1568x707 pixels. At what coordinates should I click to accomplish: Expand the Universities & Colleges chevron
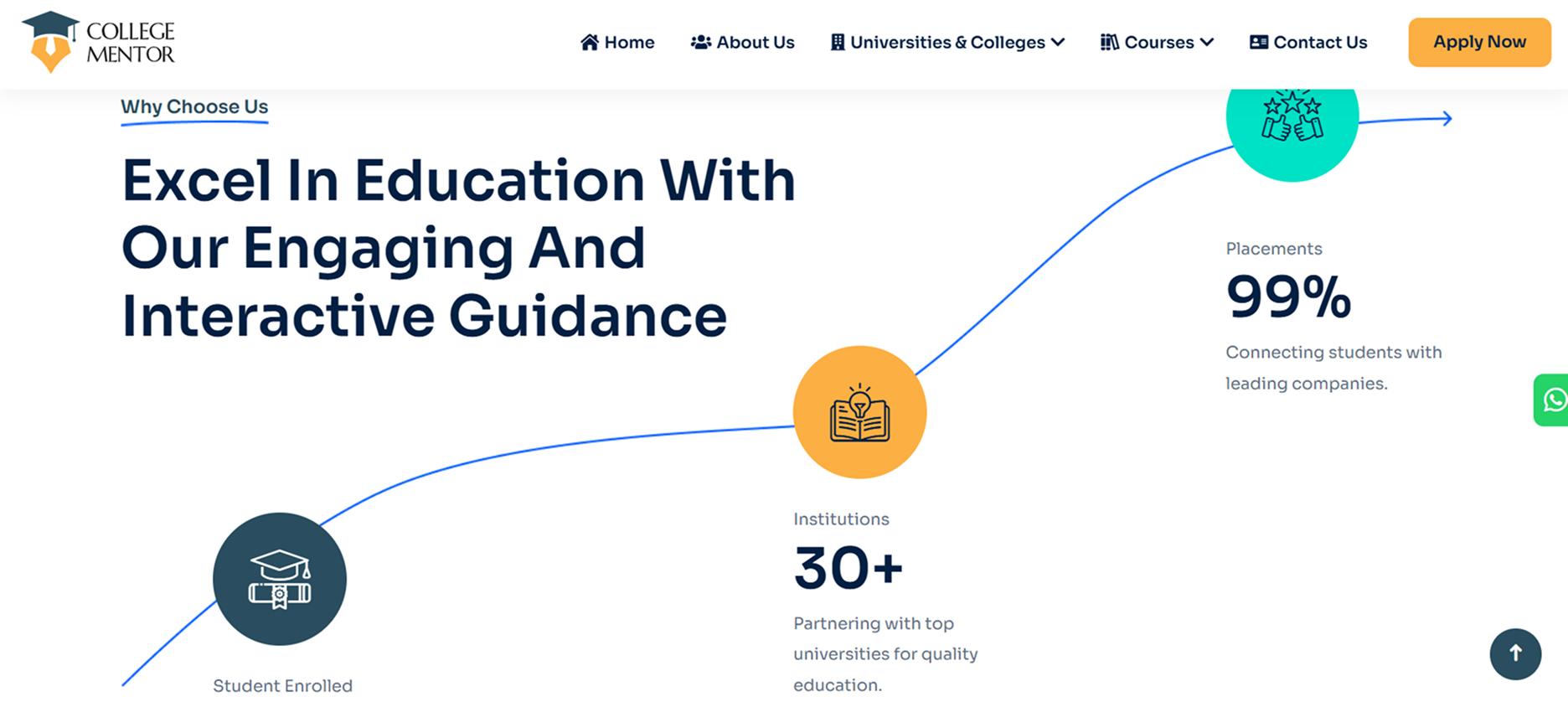pos(1058,42)
